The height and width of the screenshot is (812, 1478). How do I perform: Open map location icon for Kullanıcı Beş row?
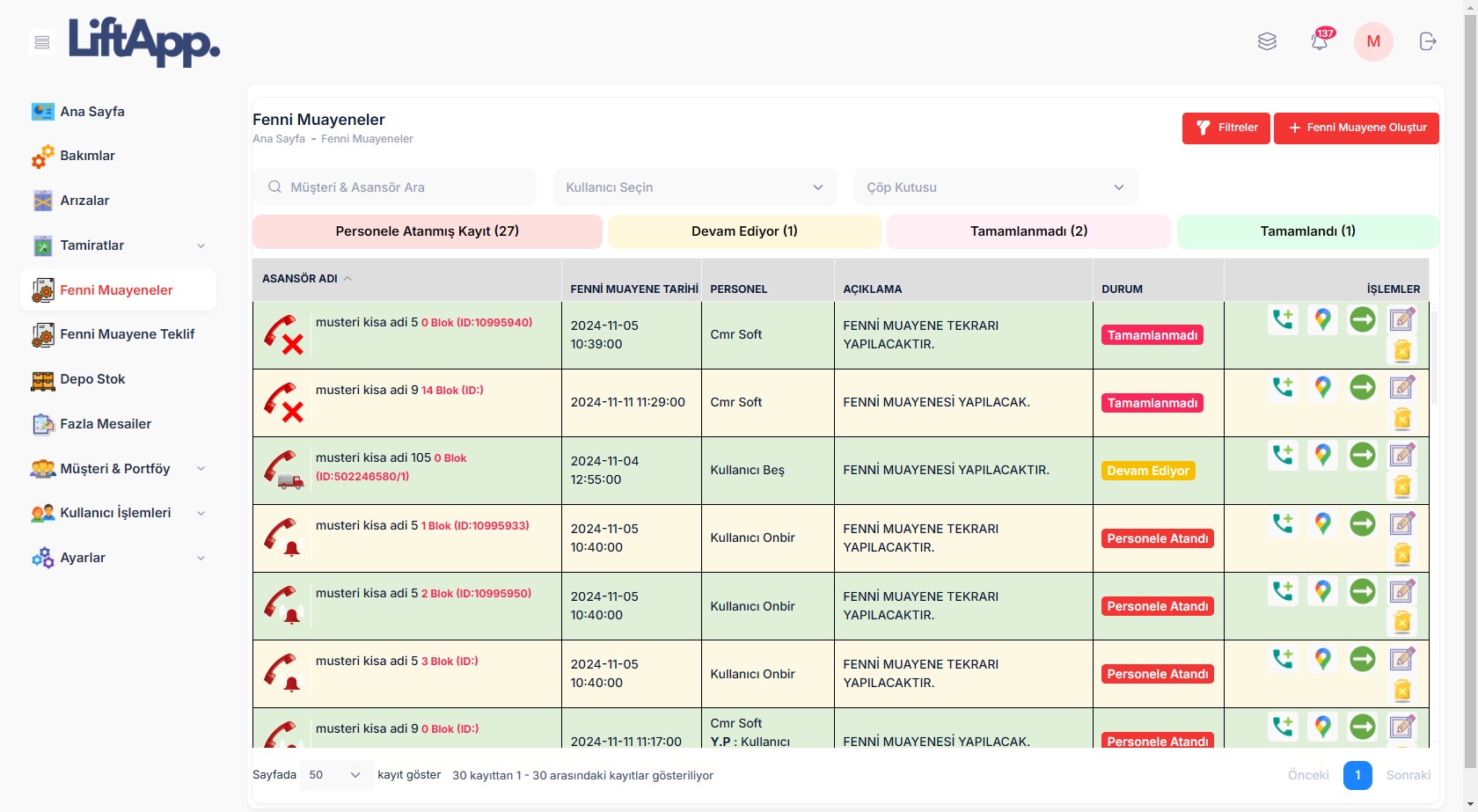coord(1322,455)
